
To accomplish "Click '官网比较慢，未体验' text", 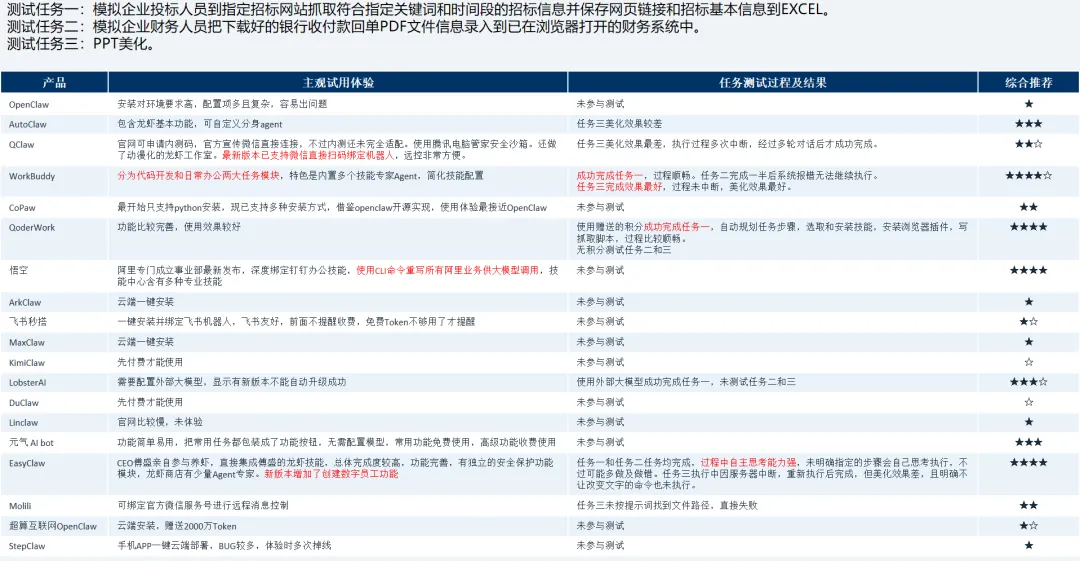I will click(x=160, y=422).
